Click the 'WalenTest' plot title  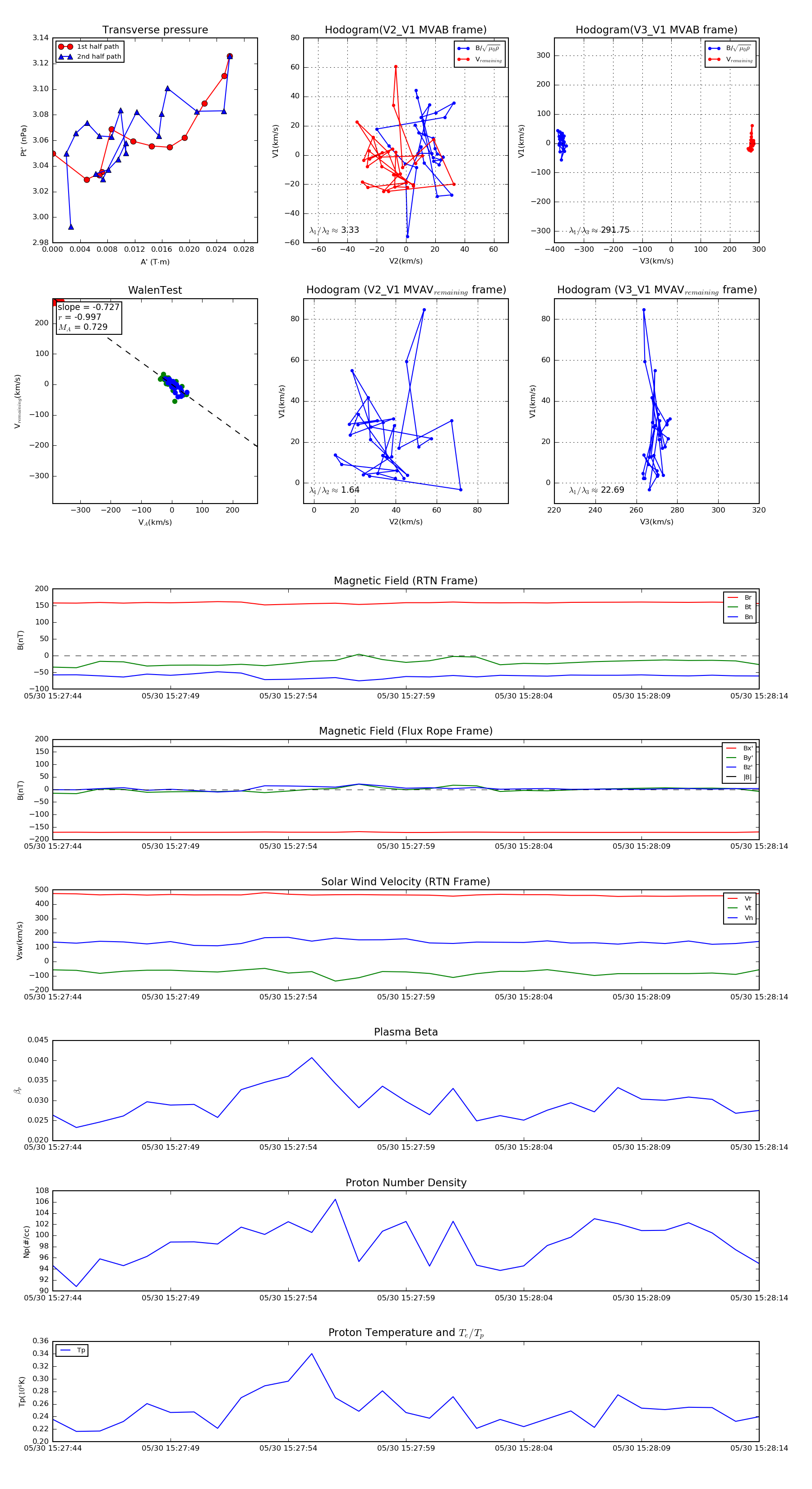pos(155,290)
